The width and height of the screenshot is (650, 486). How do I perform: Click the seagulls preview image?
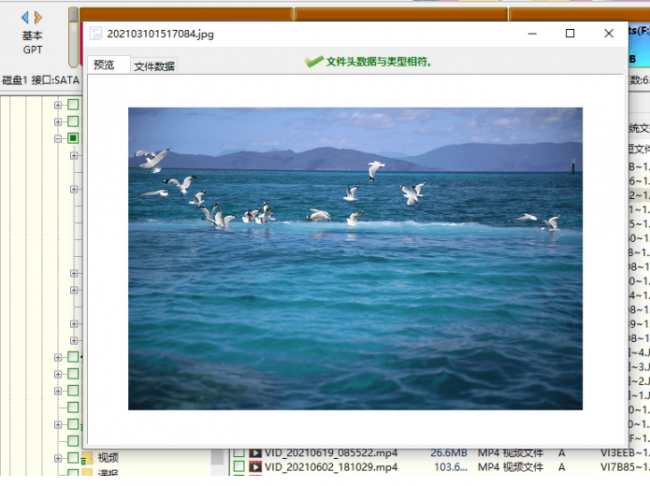(x=355, y=259)
